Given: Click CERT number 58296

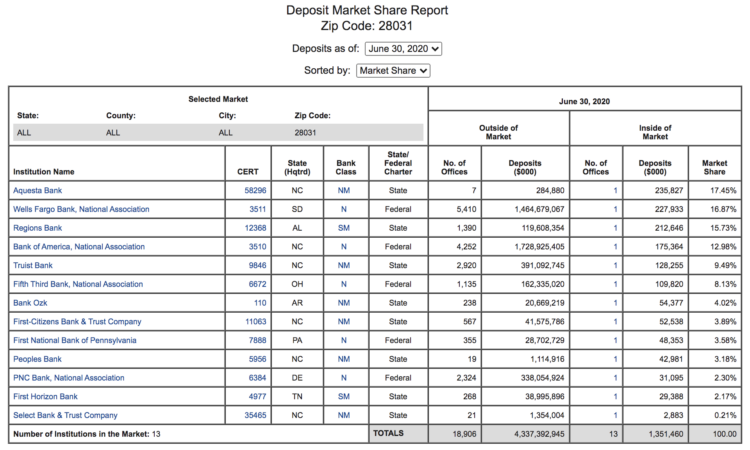Looking at the screenshot, I should (255, 190).
